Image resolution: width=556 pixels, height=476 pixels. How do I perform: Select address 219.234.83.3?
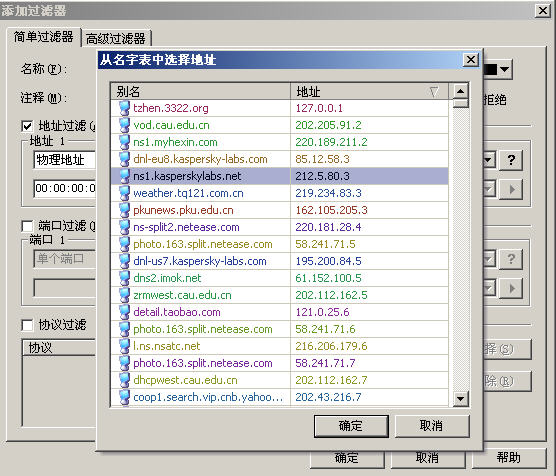click(x=328, y=193)
